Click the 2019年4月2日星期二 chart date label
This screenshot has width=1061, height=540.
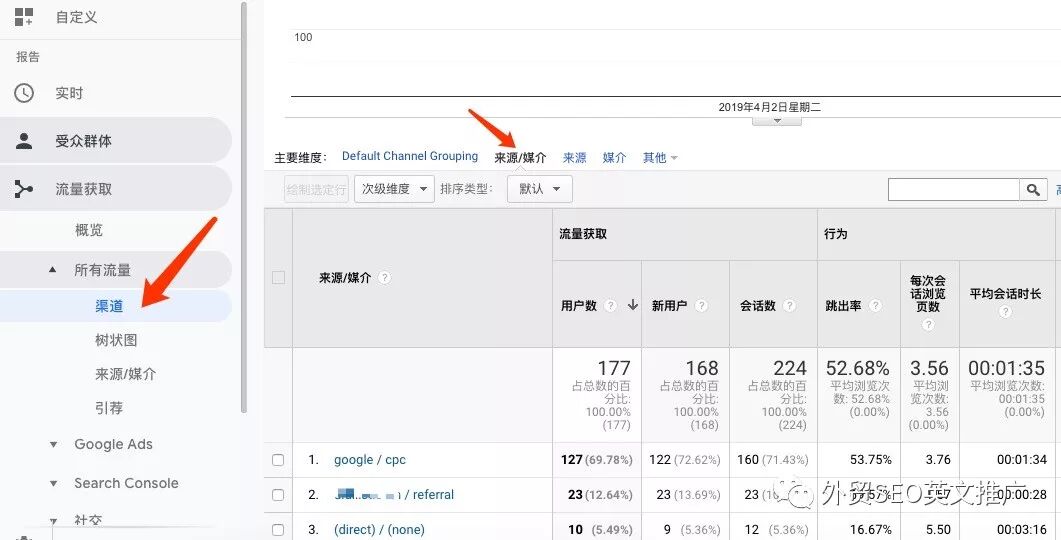pos(769,107)
